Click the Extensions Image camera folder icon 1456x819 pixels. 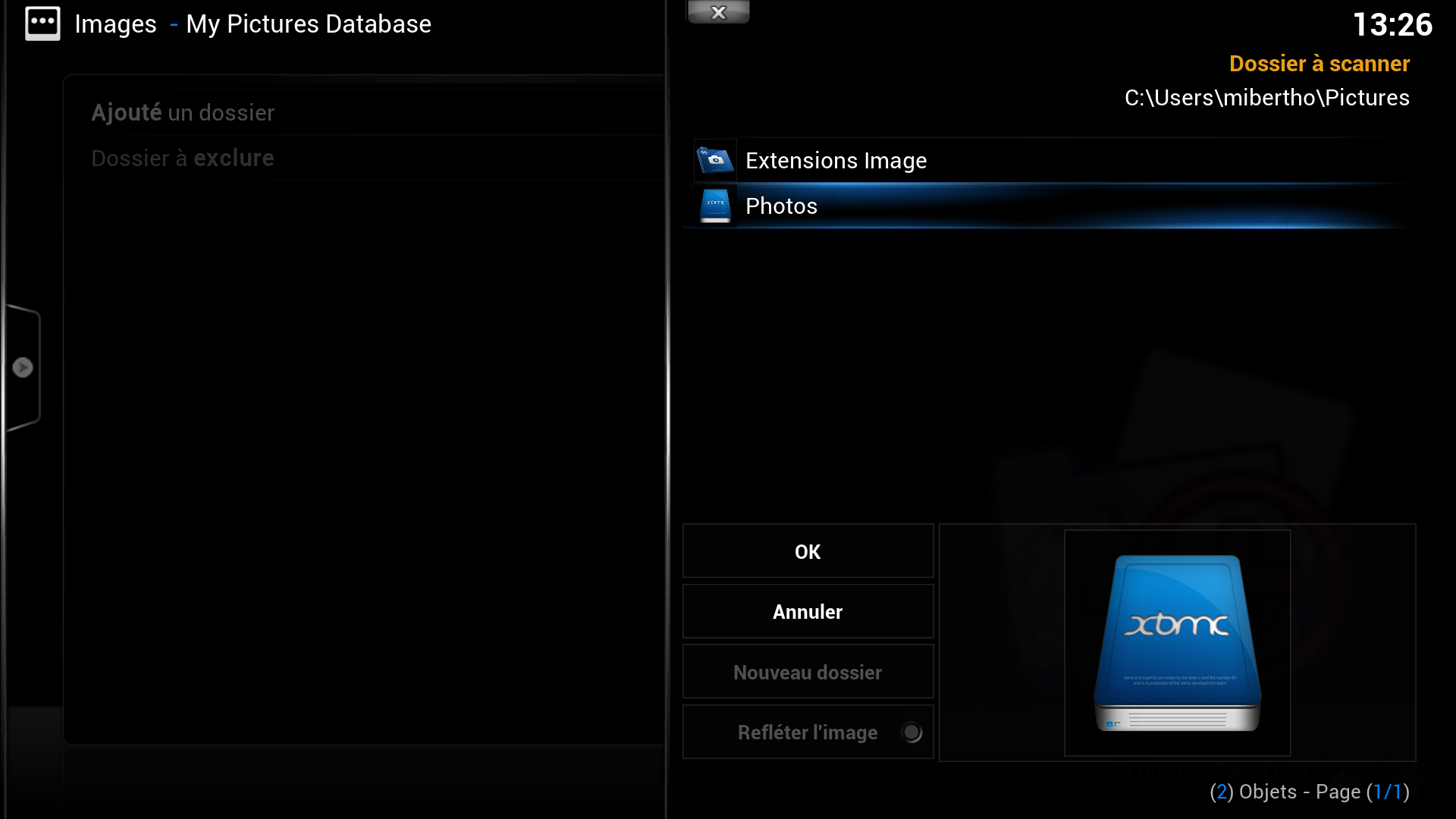(x=715, y=160)
